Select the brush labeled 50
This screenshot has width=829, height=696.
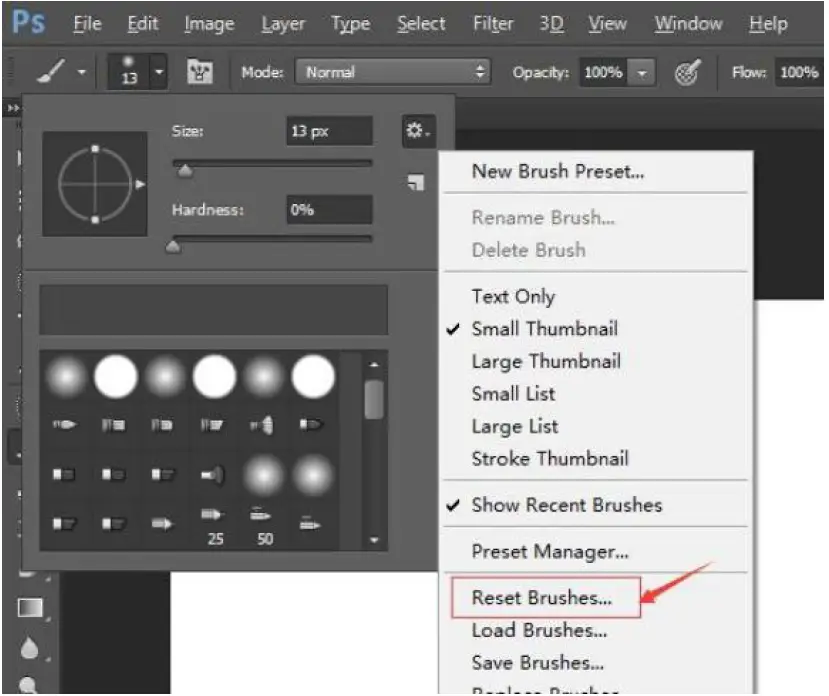pos(263,526)
